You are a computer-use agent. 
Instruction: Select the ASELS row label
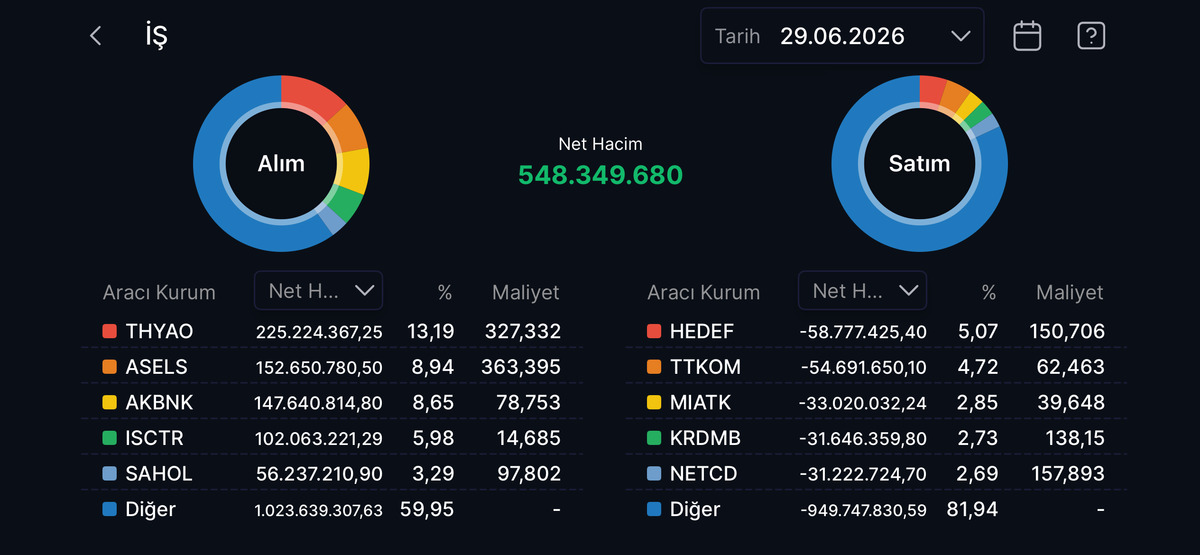coord(157,367)
